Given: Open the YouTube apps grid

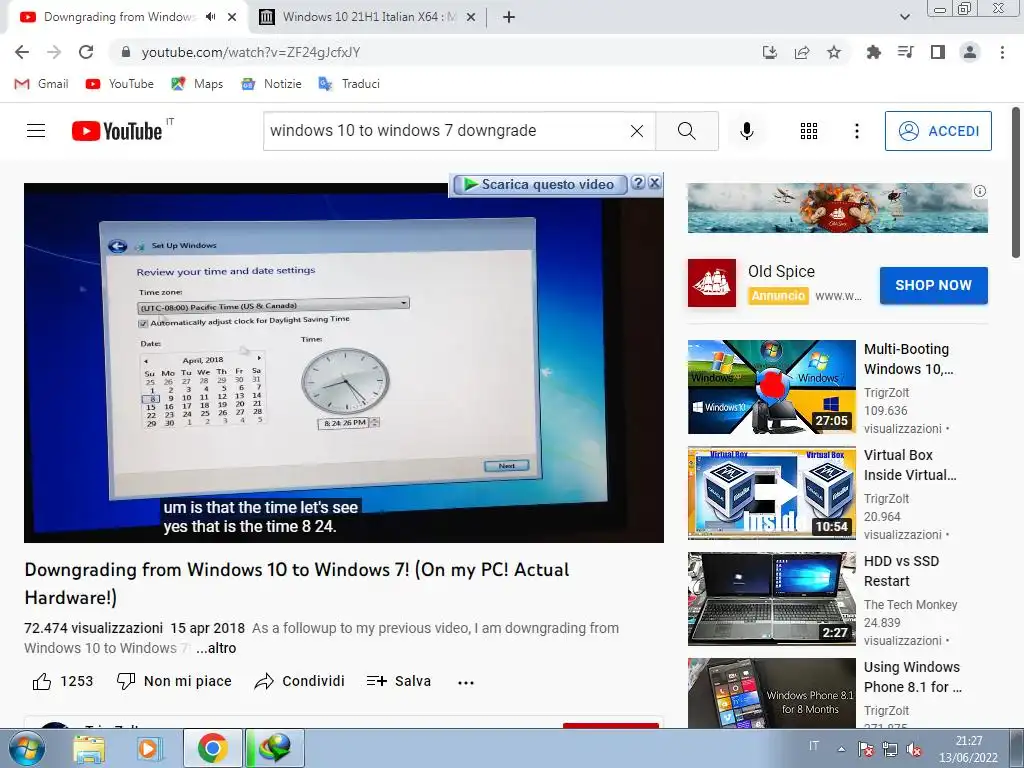Looking at the screenshot, I should tap(809, 131).
